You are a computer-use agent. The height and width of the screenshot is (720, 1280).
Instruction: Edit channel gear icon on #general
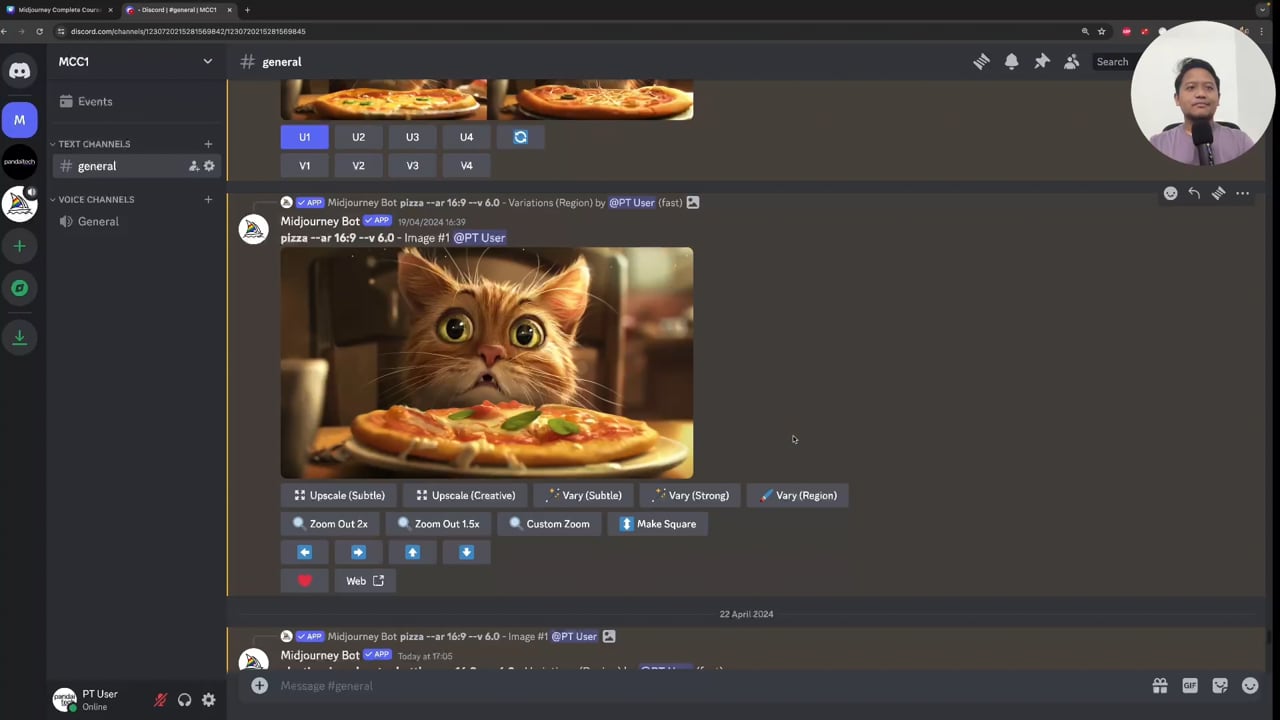tap(209, 166)
